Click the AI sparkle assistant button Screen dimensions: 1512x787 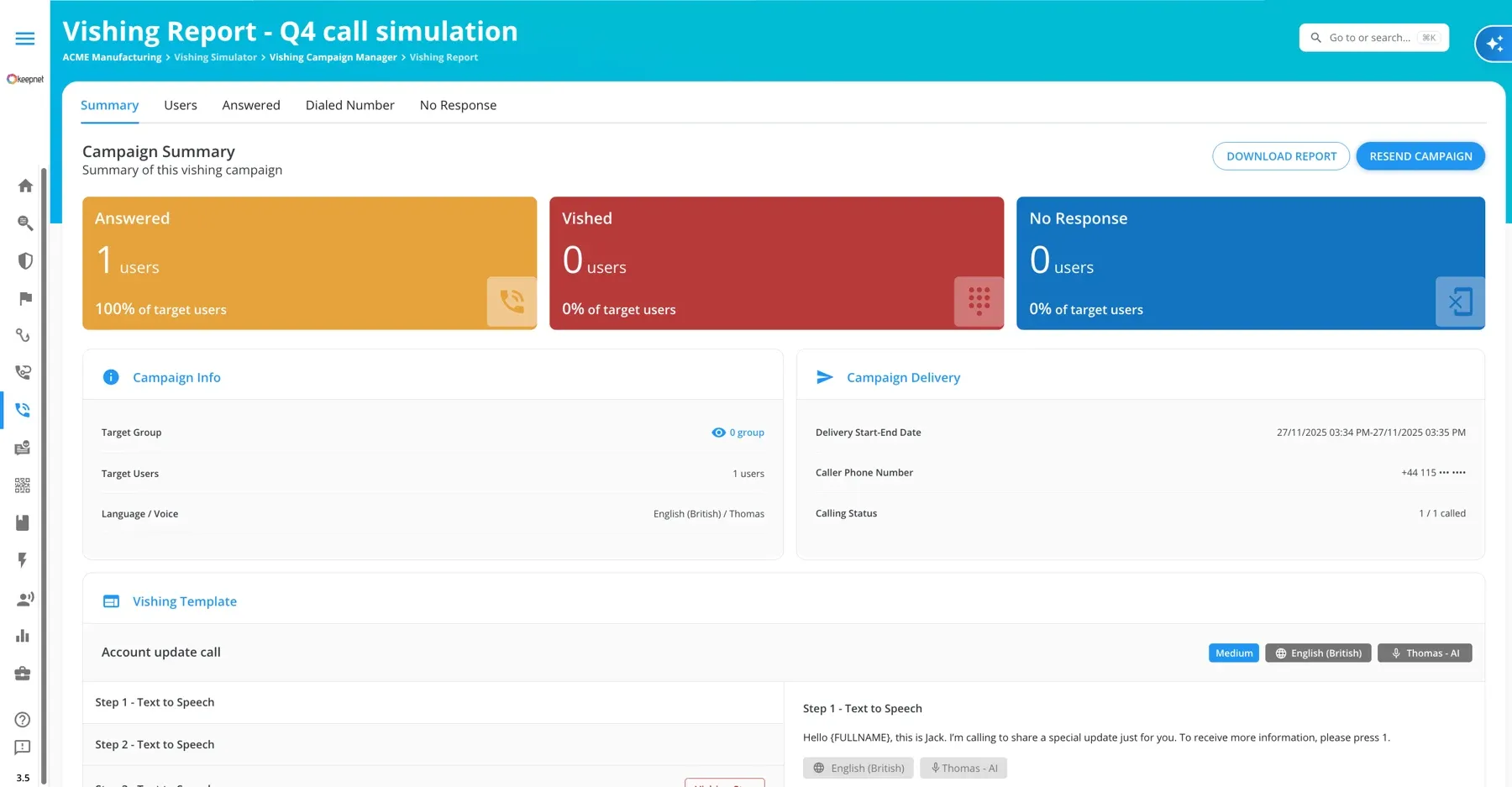pyautogui.click(x=1494, y=44)
